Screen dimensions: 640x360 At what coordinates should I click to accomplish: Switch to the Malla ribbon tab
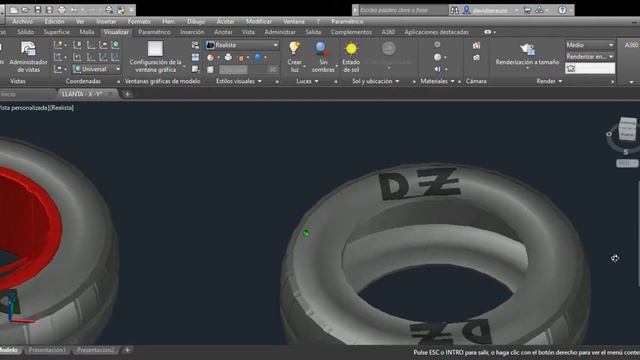pyautogui.click(x=87, y=32)
